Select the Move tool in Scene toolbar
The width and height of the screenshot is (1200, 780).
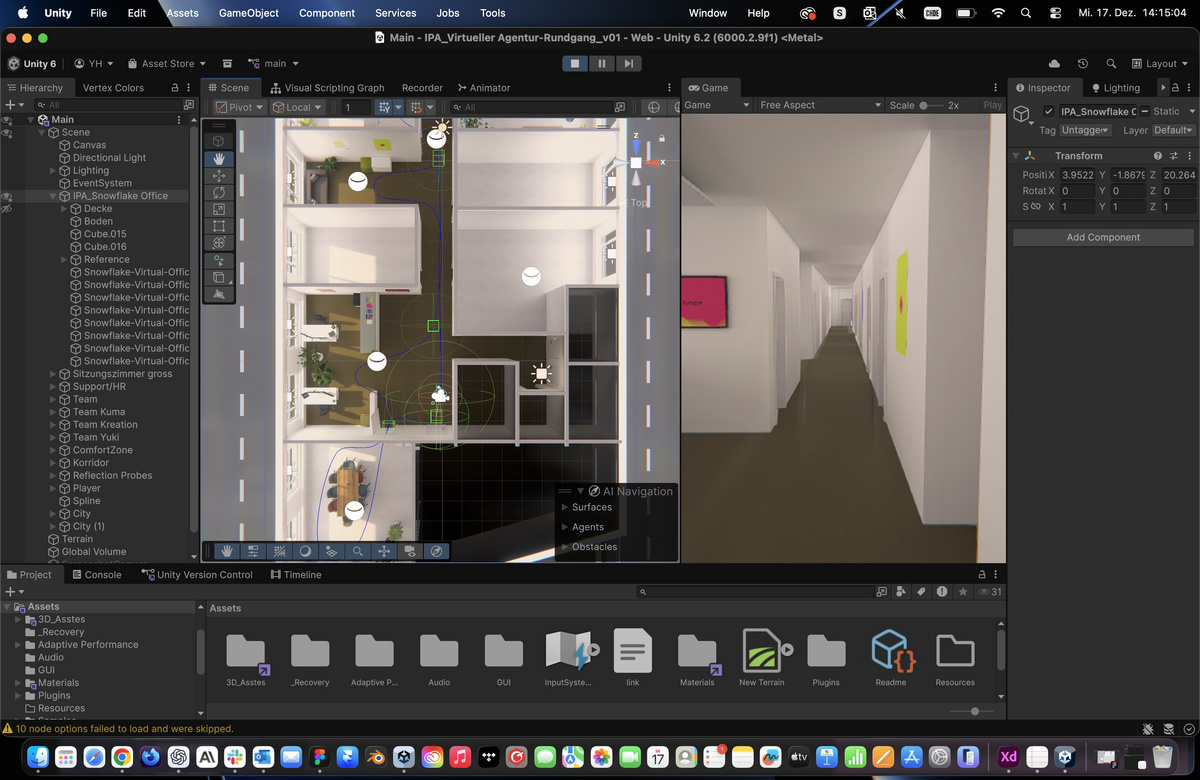click(219, 175)
